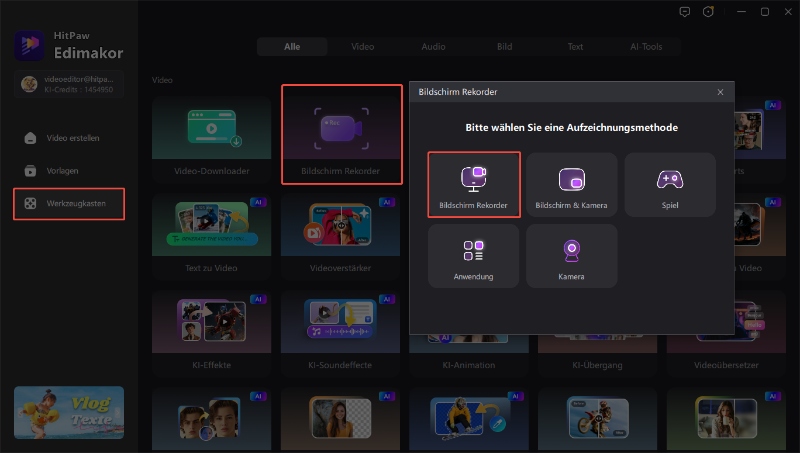Click the user account profile avatar

pyautogui.click(x=29, y=83)
